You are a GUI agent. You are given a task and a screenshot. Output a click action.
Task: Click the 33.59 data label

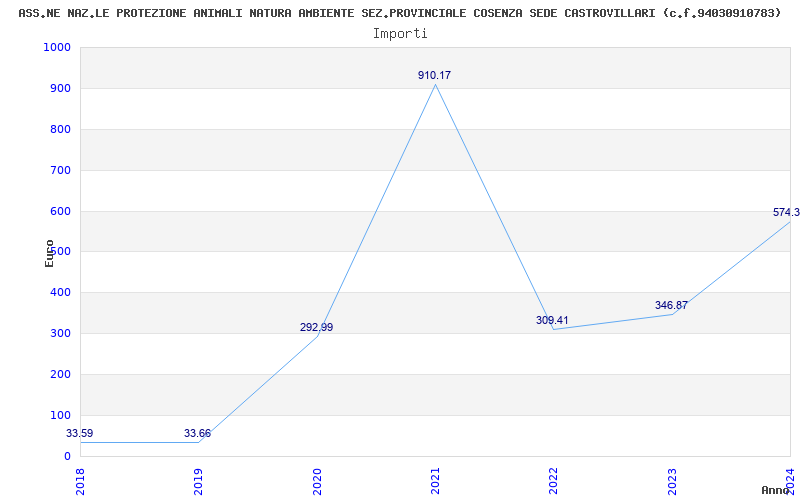point(80,434)
